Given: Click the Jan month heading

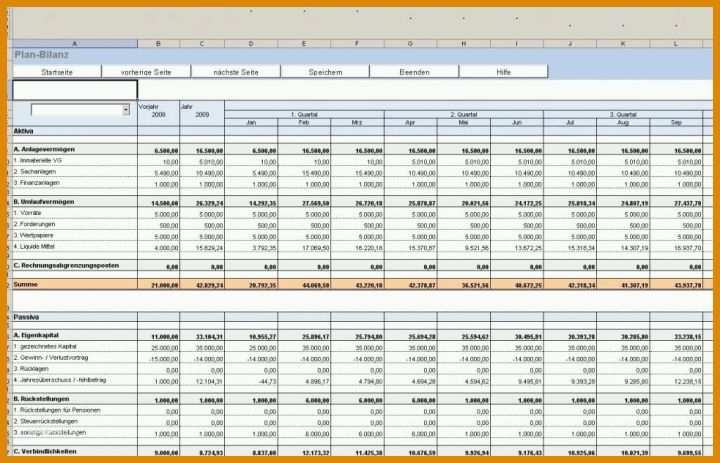Looking at the screenshot, I should coord(251,123).
